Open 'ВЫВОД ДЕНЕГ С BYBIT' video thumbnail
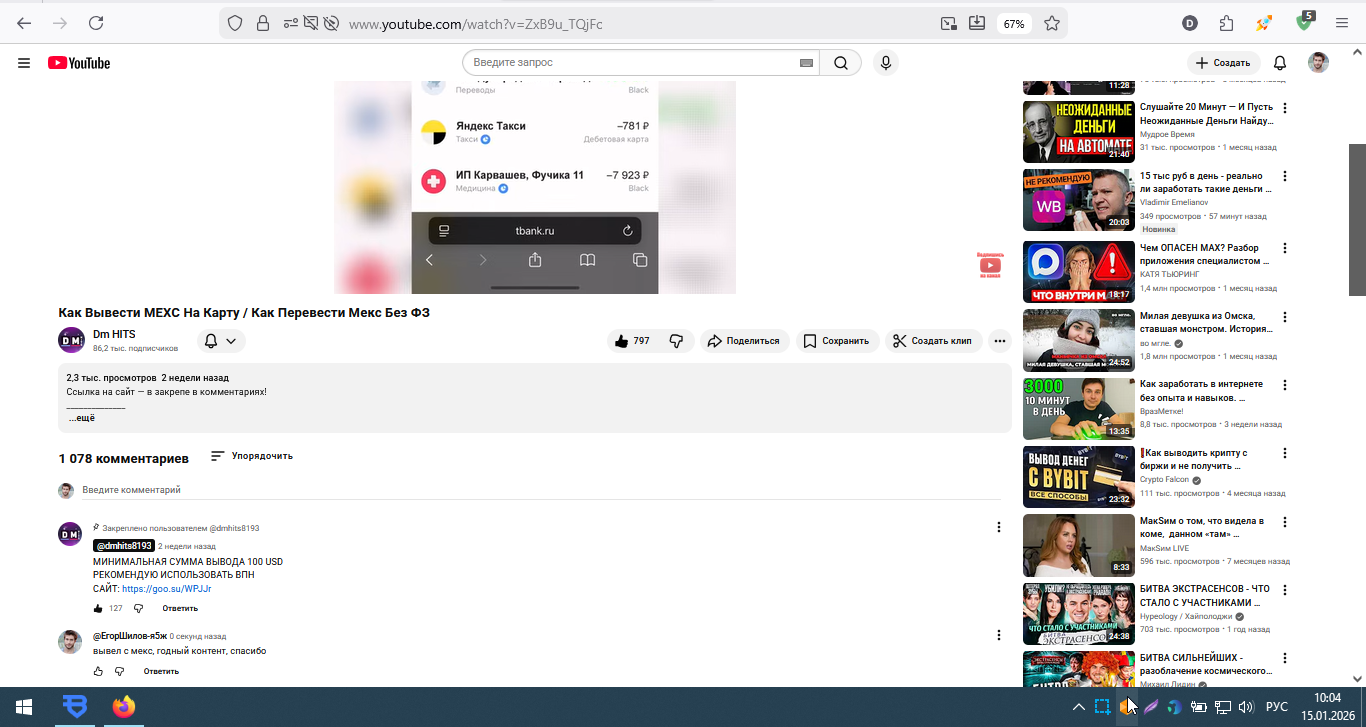The image size is (1366, 727). pos(1078,477)
